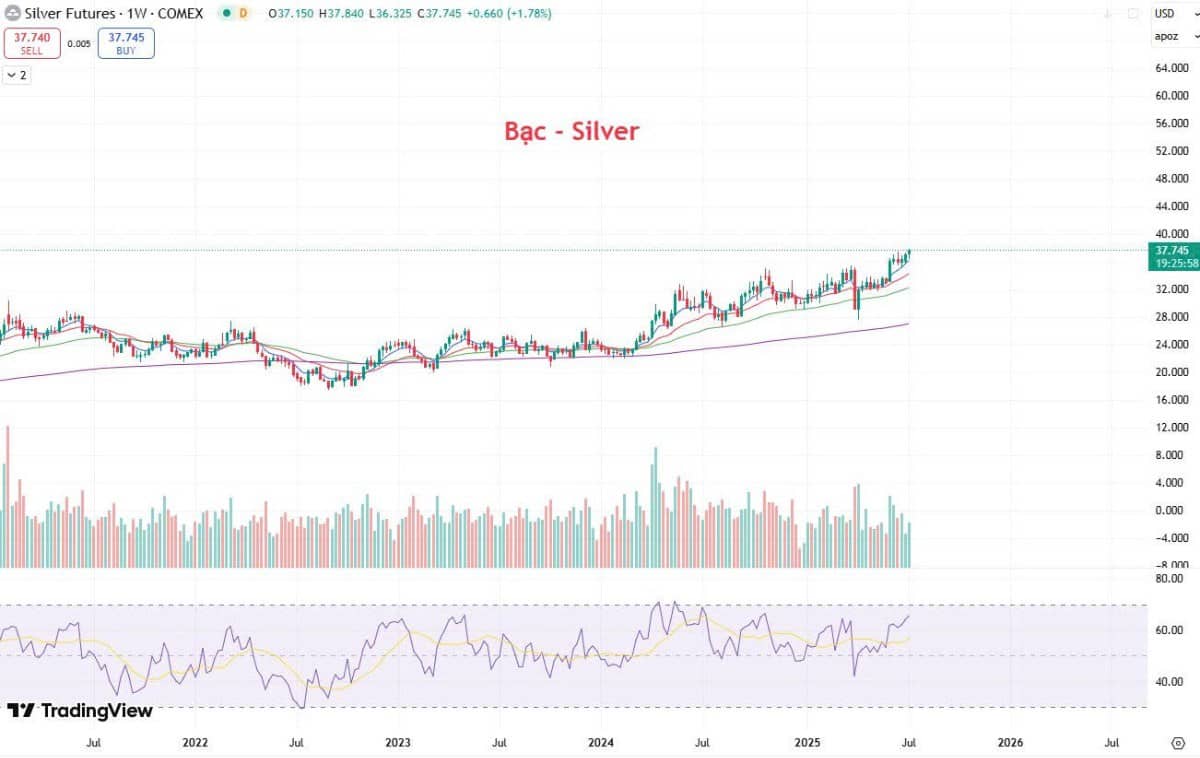Click the TradingView logo

[x=80, y=710]
